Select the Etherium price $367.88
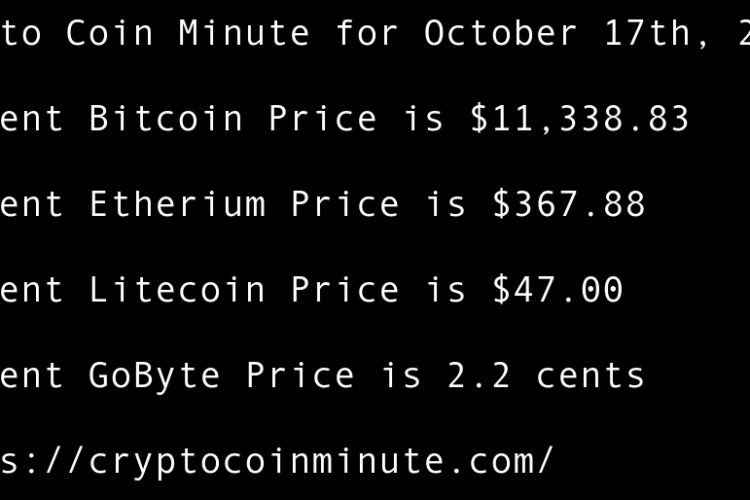750x500 pixels. pyautogui.click(x=569, y=205)
